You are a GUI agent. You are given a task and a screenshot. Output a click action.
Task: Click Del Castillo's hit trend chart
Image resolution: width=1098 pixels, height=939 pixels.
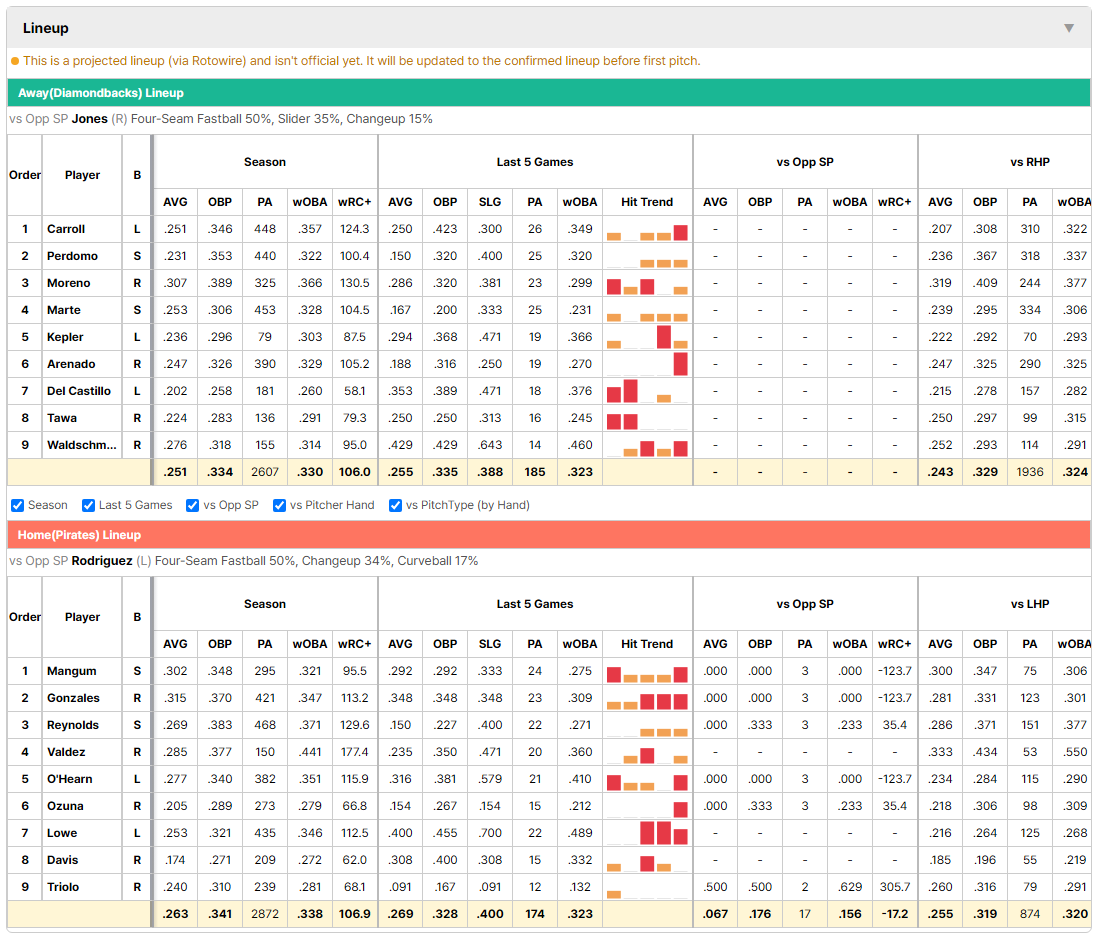point(647,391)
